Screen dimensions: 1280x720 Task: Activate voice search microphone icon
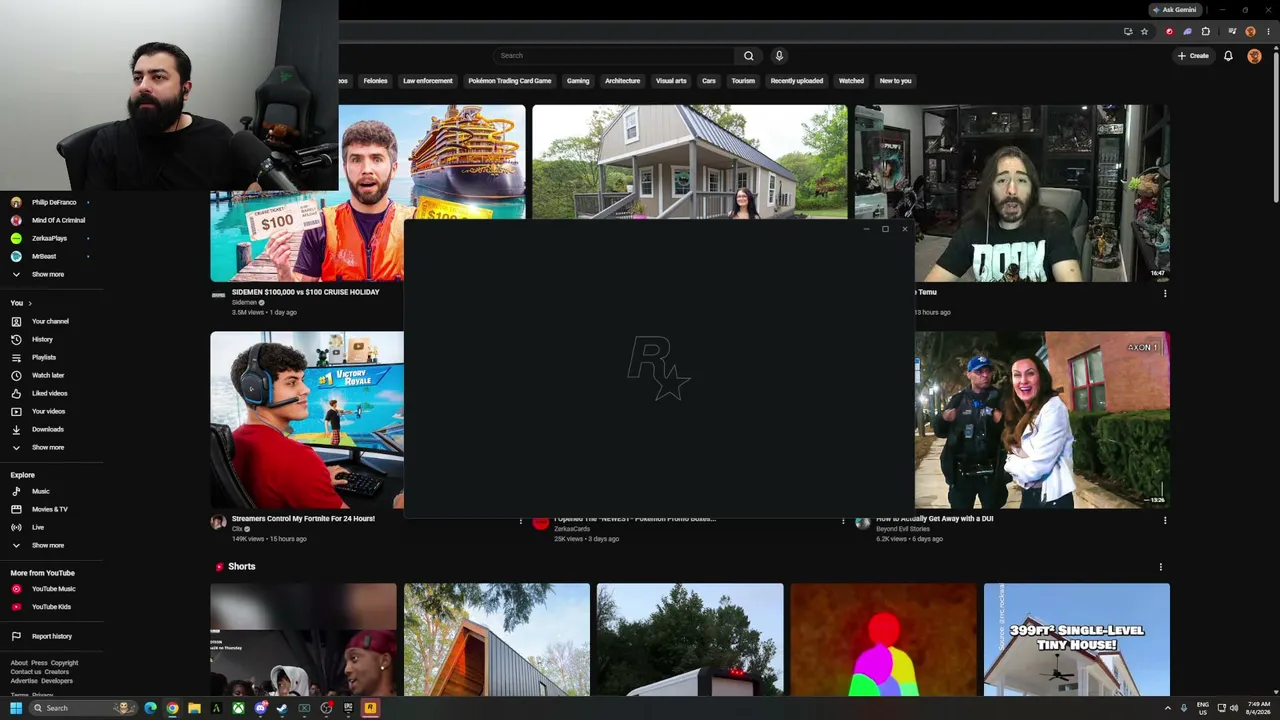(x=779, y=56)
